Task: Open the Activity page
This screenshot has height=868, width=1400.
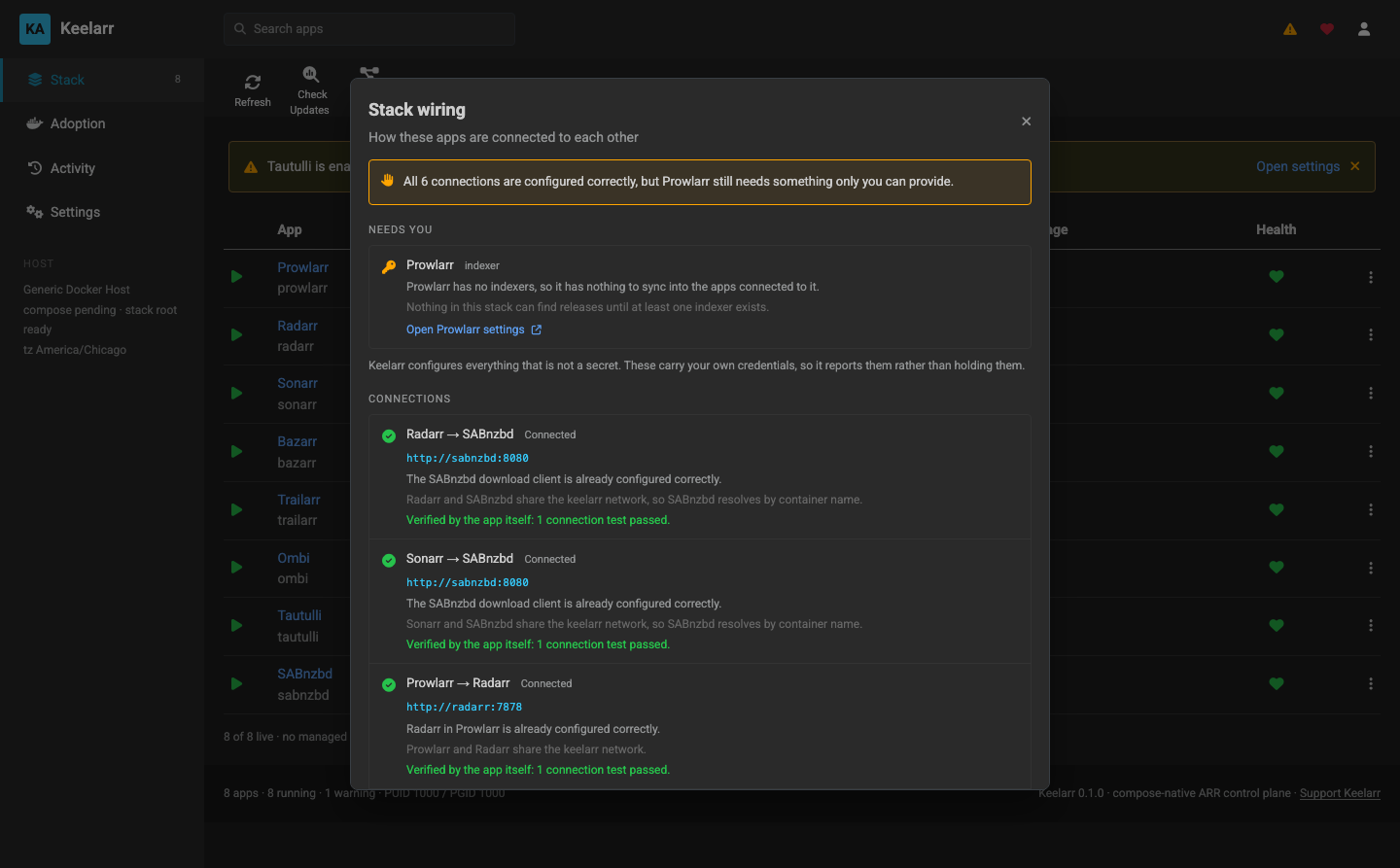Action: [x=103, y=168]
